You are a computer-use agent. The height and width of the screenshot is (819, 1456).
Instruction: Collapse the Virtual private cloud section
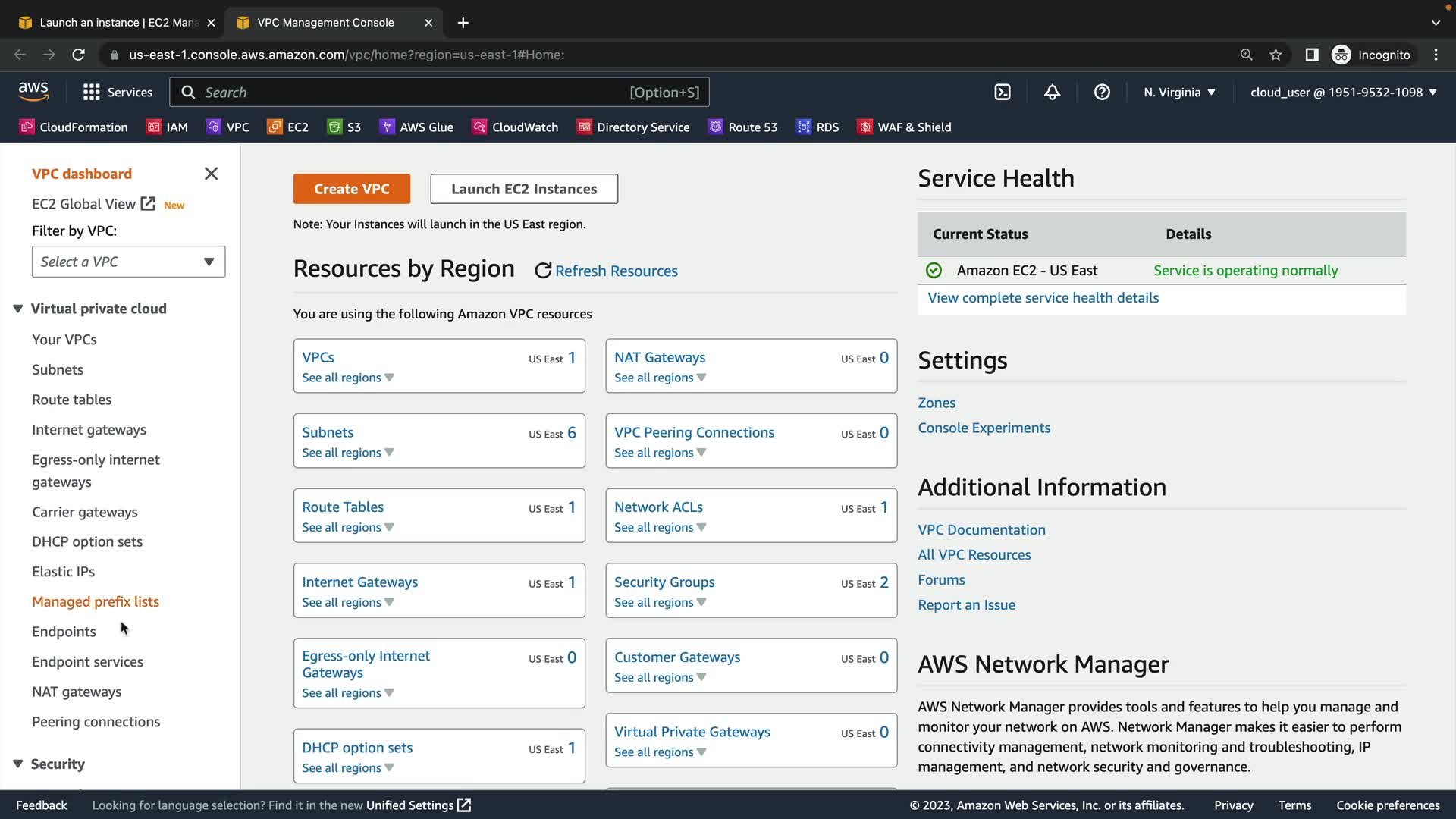pyautogui.click(x=18, y=309)
